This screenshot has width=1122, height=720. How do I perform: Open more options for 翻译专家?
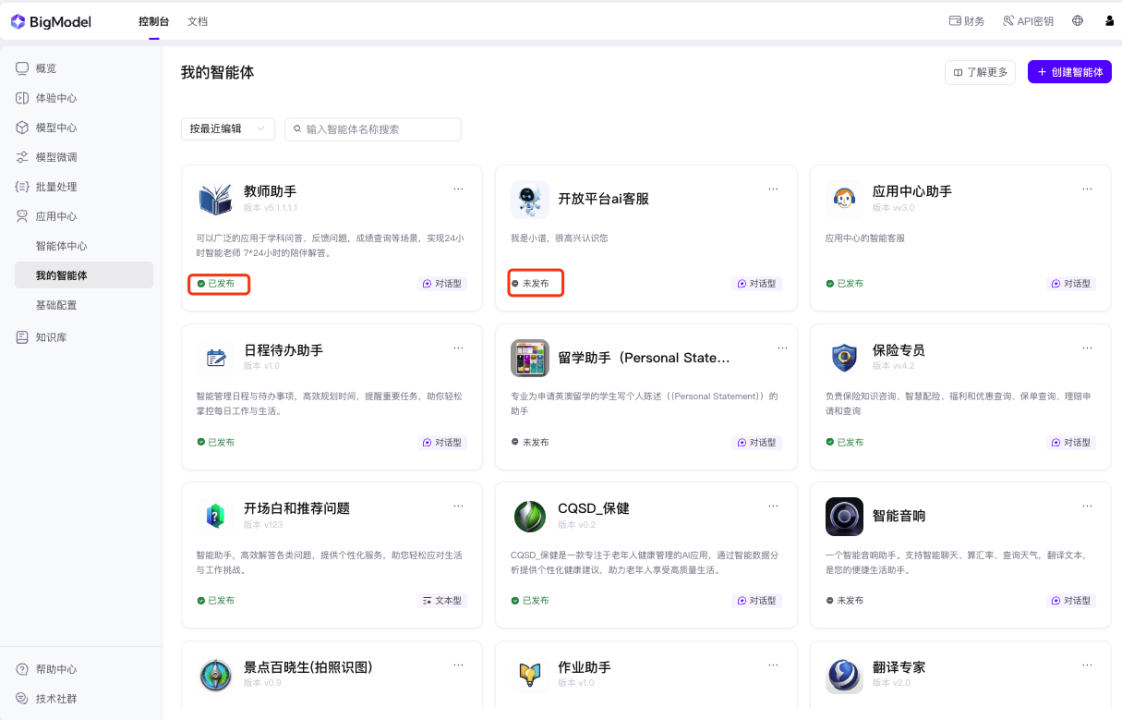pos(1087,665)
